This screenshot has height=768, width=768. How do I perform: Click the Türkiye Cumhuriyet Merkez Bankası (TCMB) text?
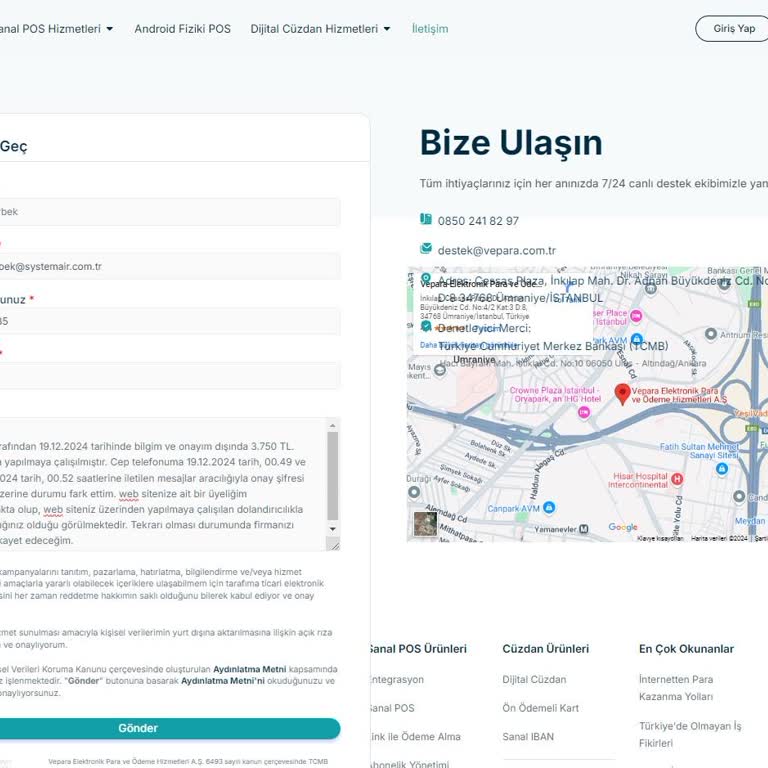pos(553,346)
